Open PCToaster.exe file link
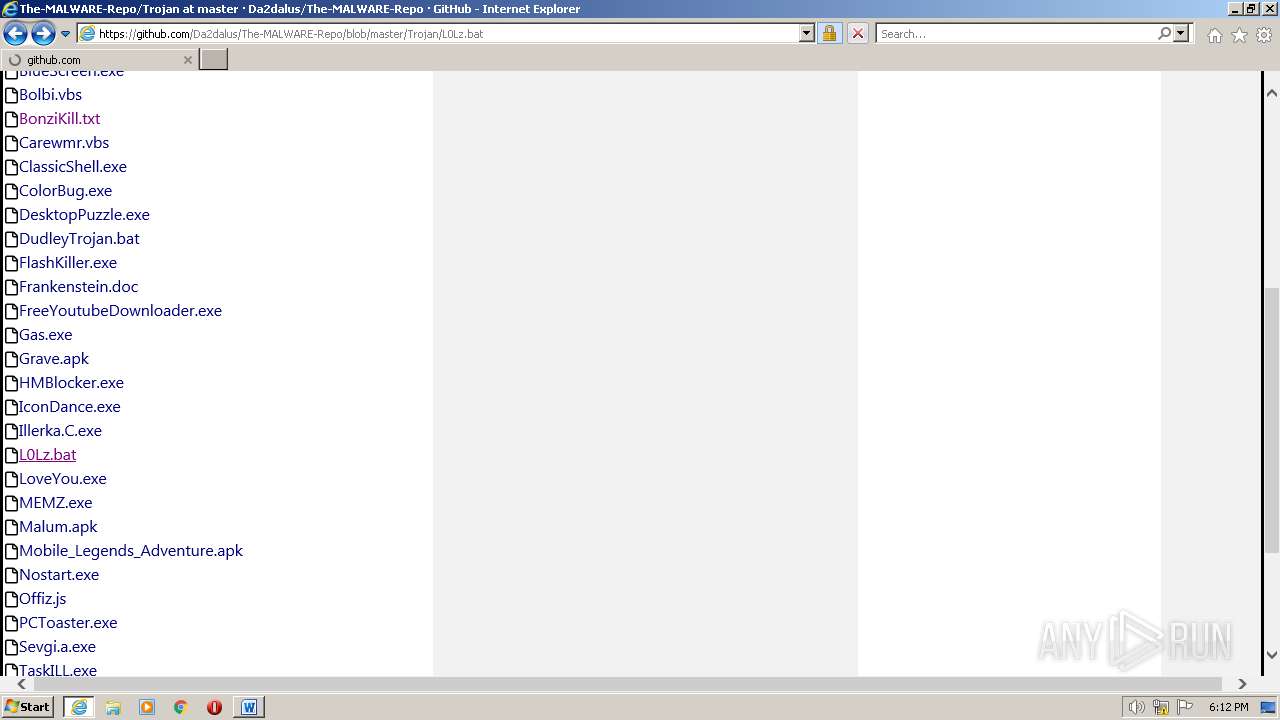The image size is (1280, 720). (x=68, y=623)
